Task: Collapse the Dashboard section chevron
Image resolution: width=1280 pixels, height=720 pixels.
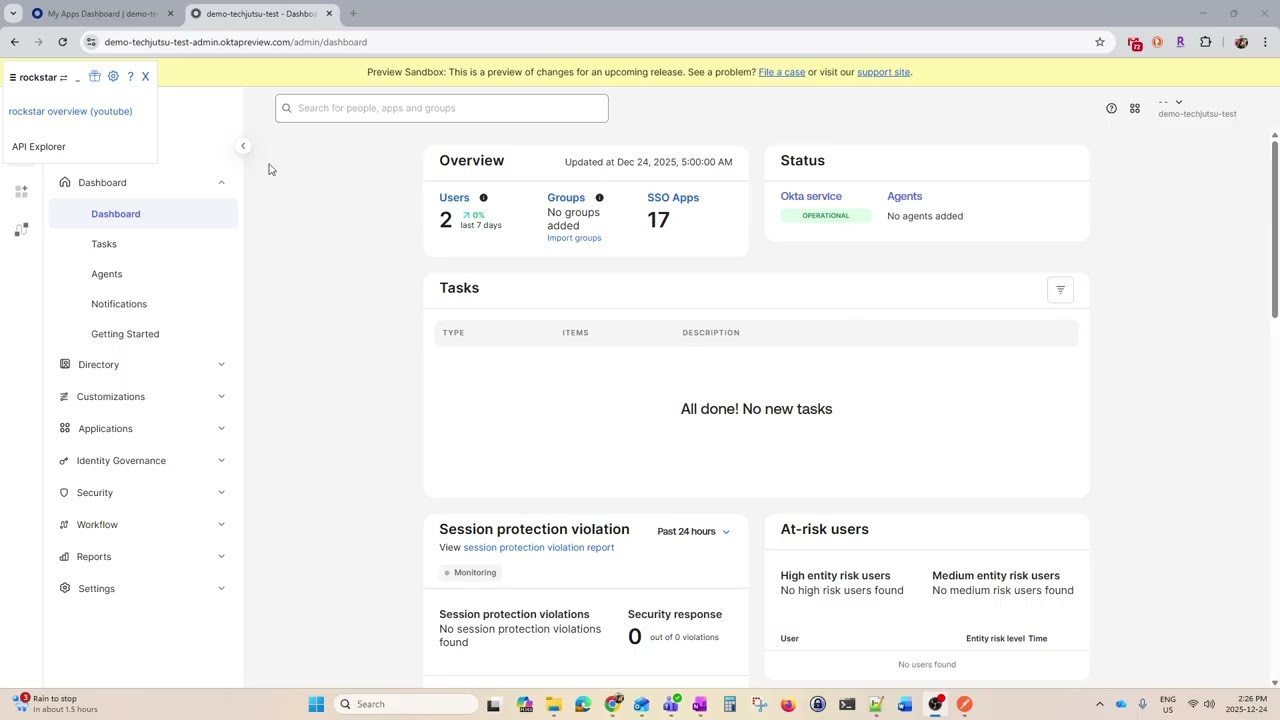Action: pos(221,182)
